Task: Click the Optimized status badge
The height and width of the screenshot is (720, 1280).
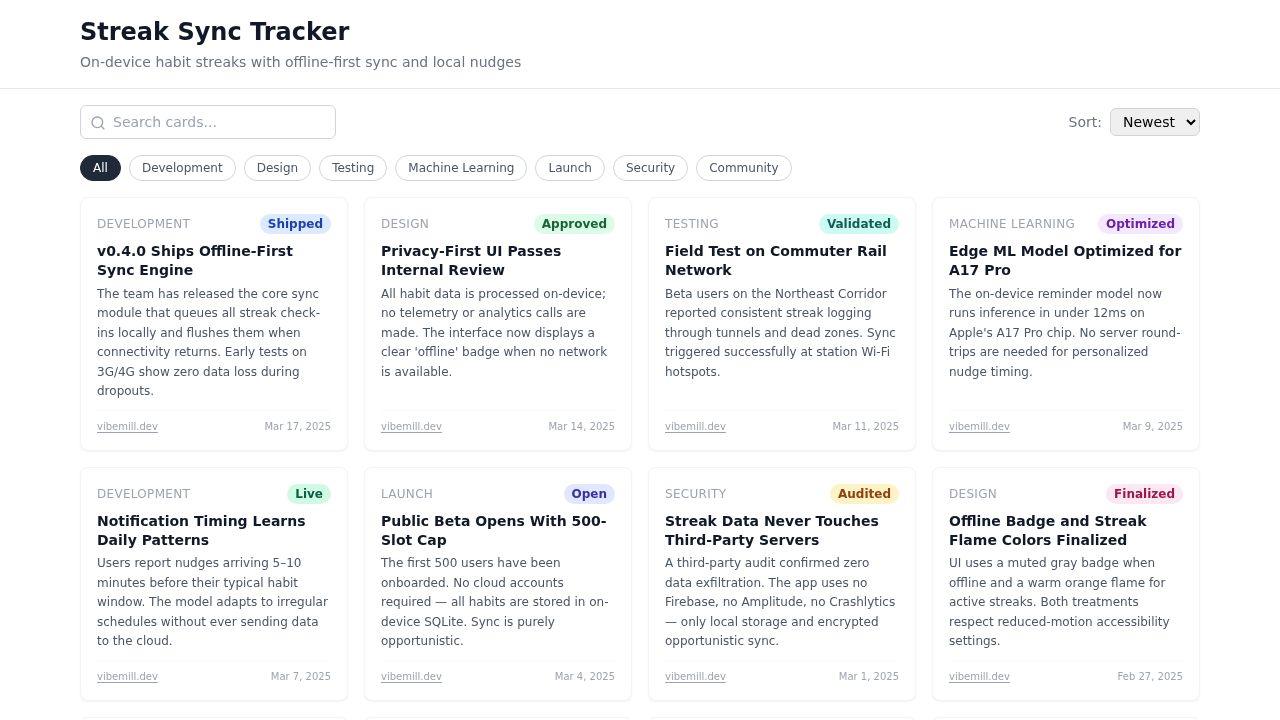Action: pos(1140,224)
